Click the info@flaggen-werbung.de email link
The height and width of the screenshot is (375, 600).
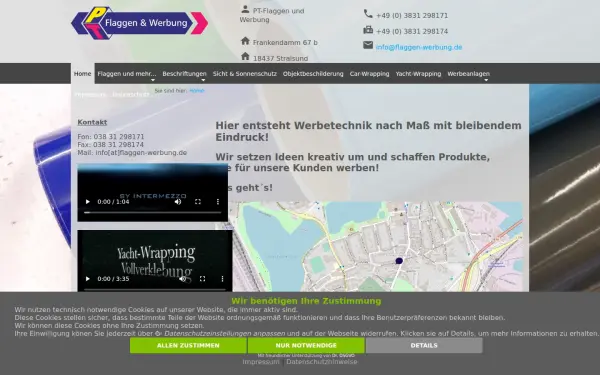pos(419,47)
